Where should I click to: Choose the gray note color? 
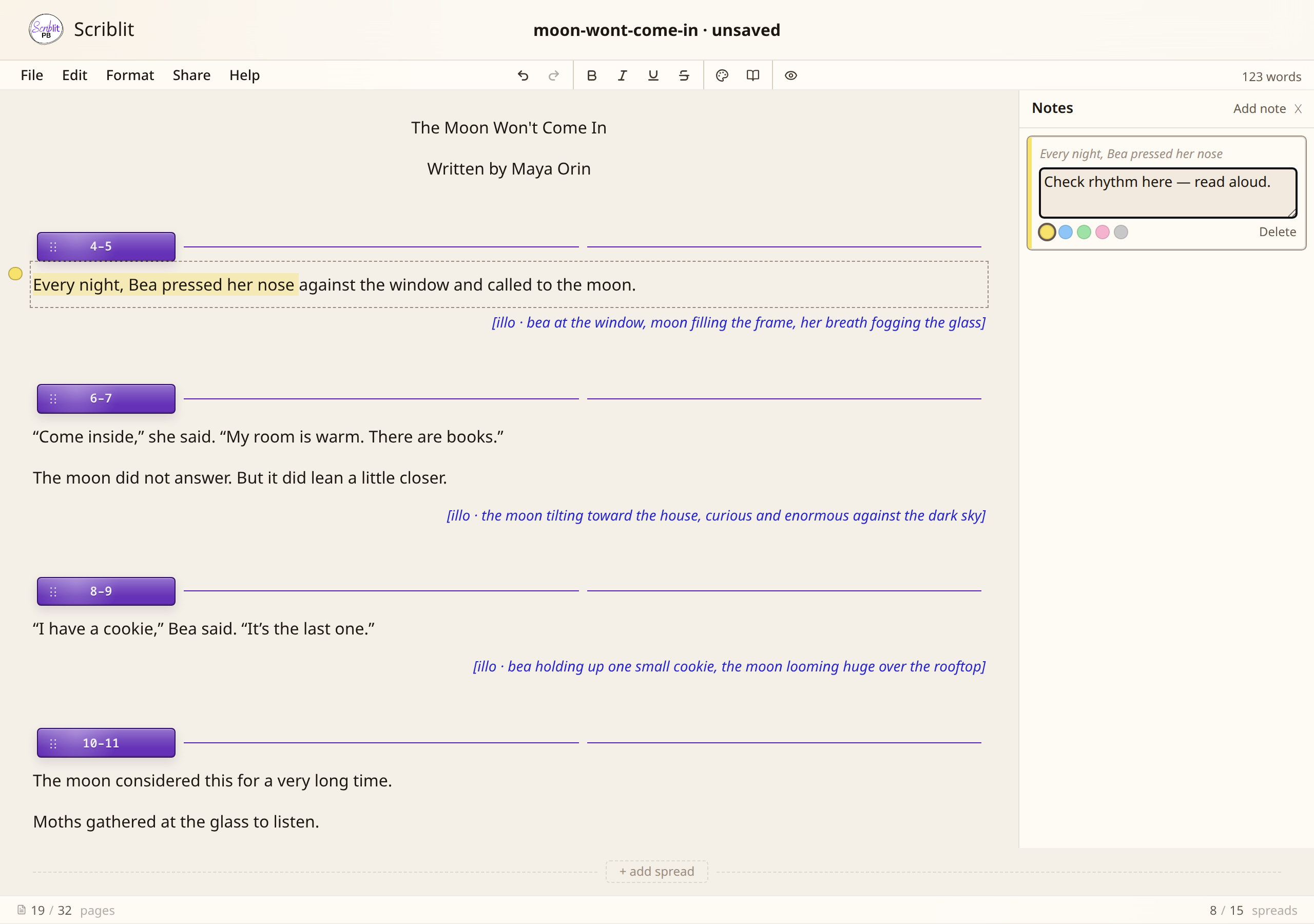[x=1120, y=232]
